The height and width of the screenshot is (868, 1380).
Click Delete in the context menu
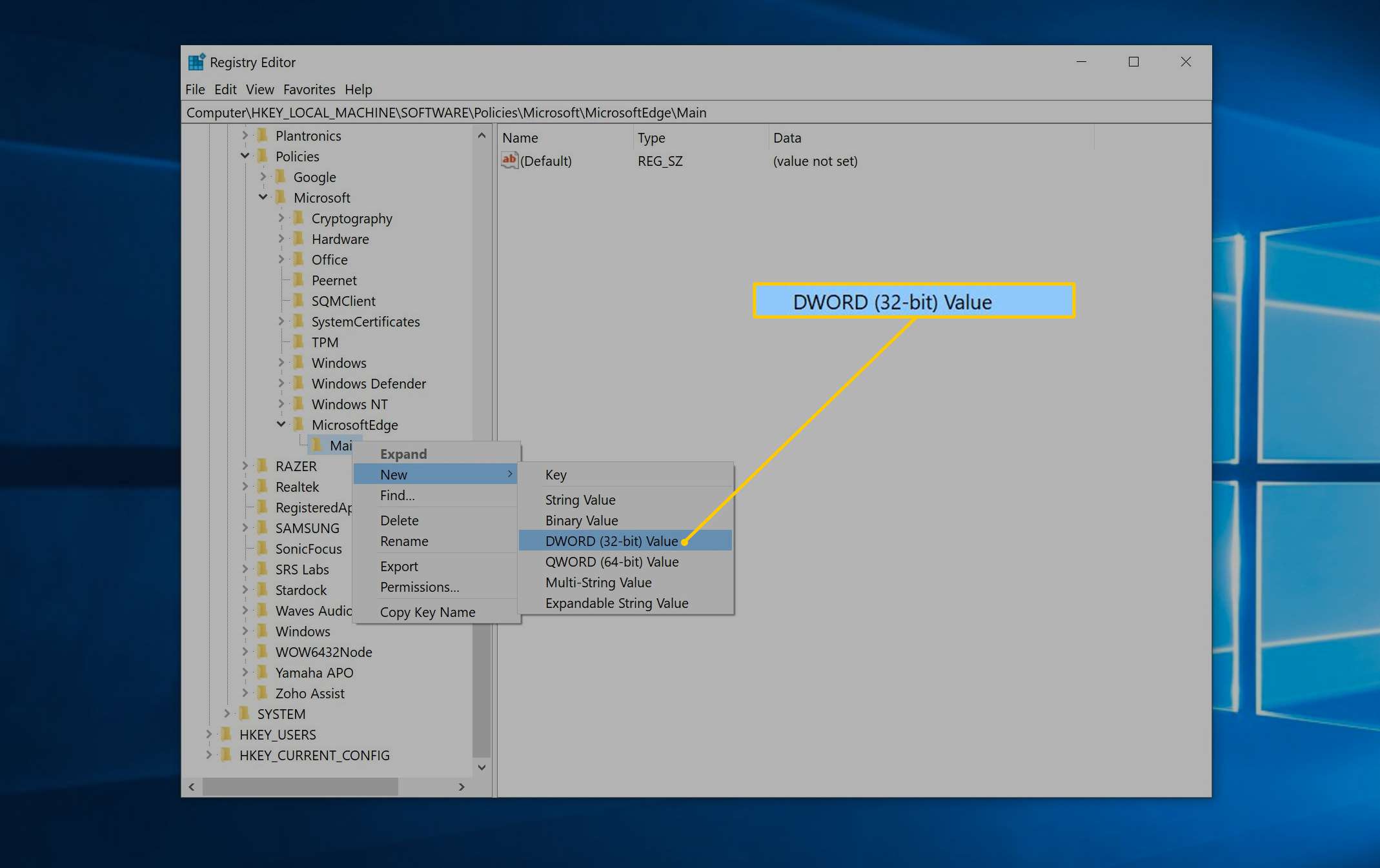coord(436,520)
